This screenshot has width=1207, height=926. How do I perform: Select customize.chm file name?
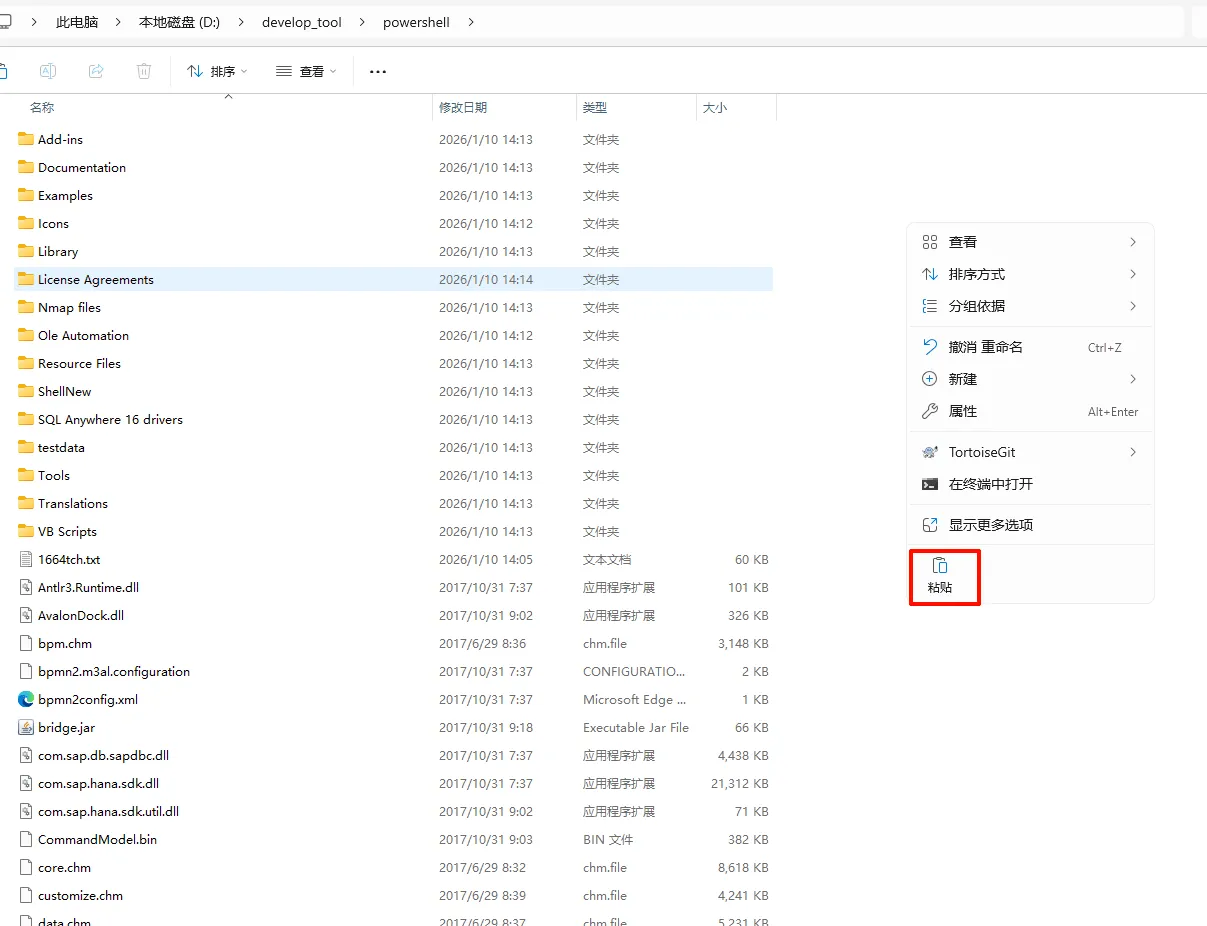tap(81, 895)
